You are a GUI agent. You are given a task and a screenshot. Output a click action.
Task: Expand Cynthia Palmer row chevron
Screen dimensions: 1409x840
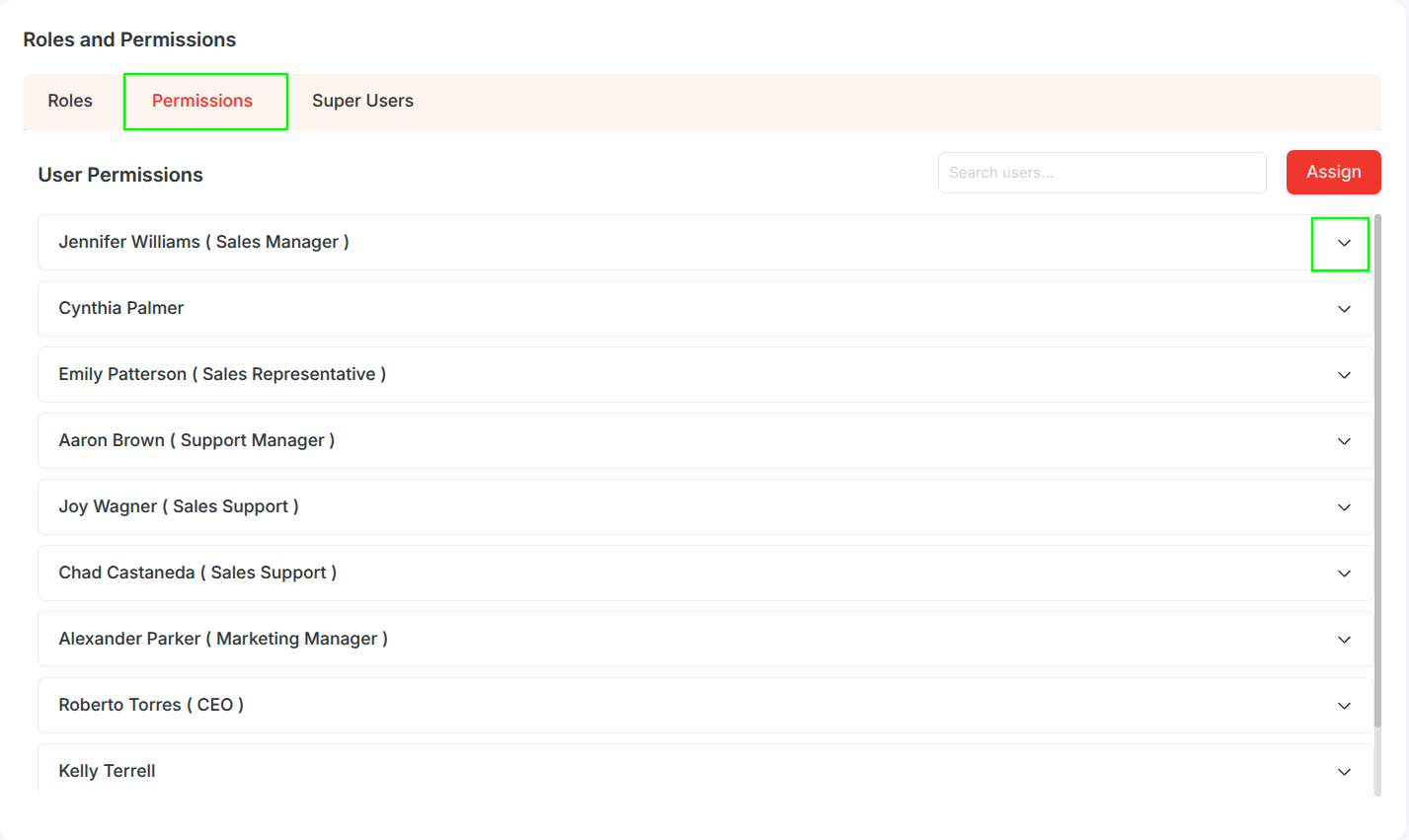coord(1344,309)
